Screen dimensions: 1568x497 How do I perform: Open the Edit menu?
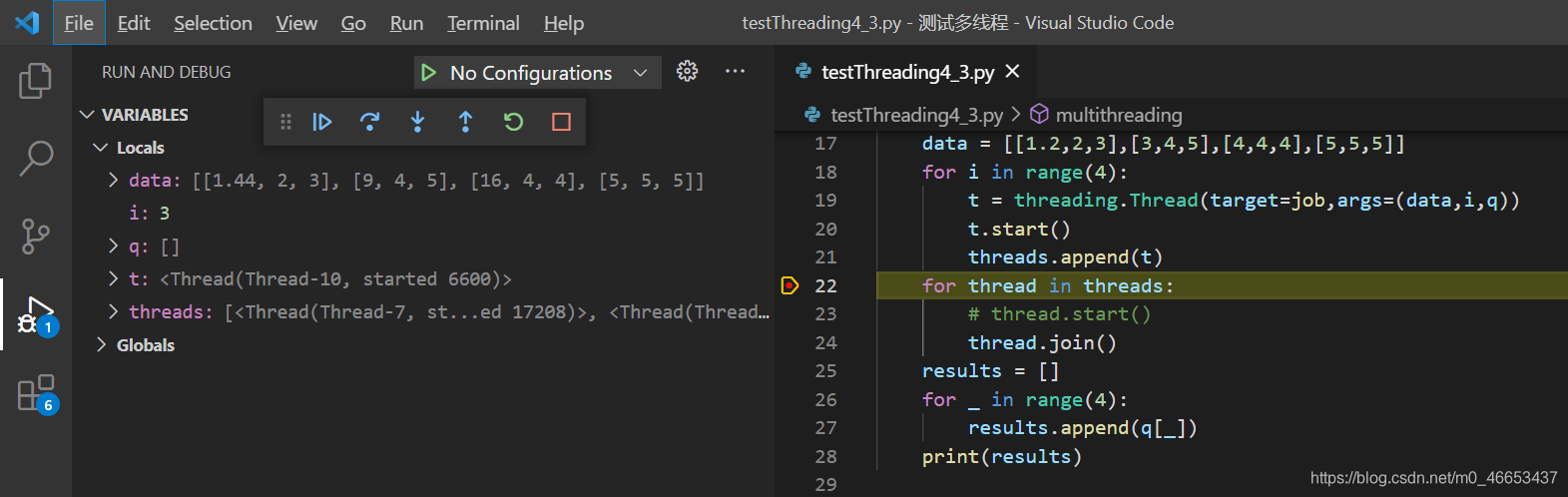point(134,23)
